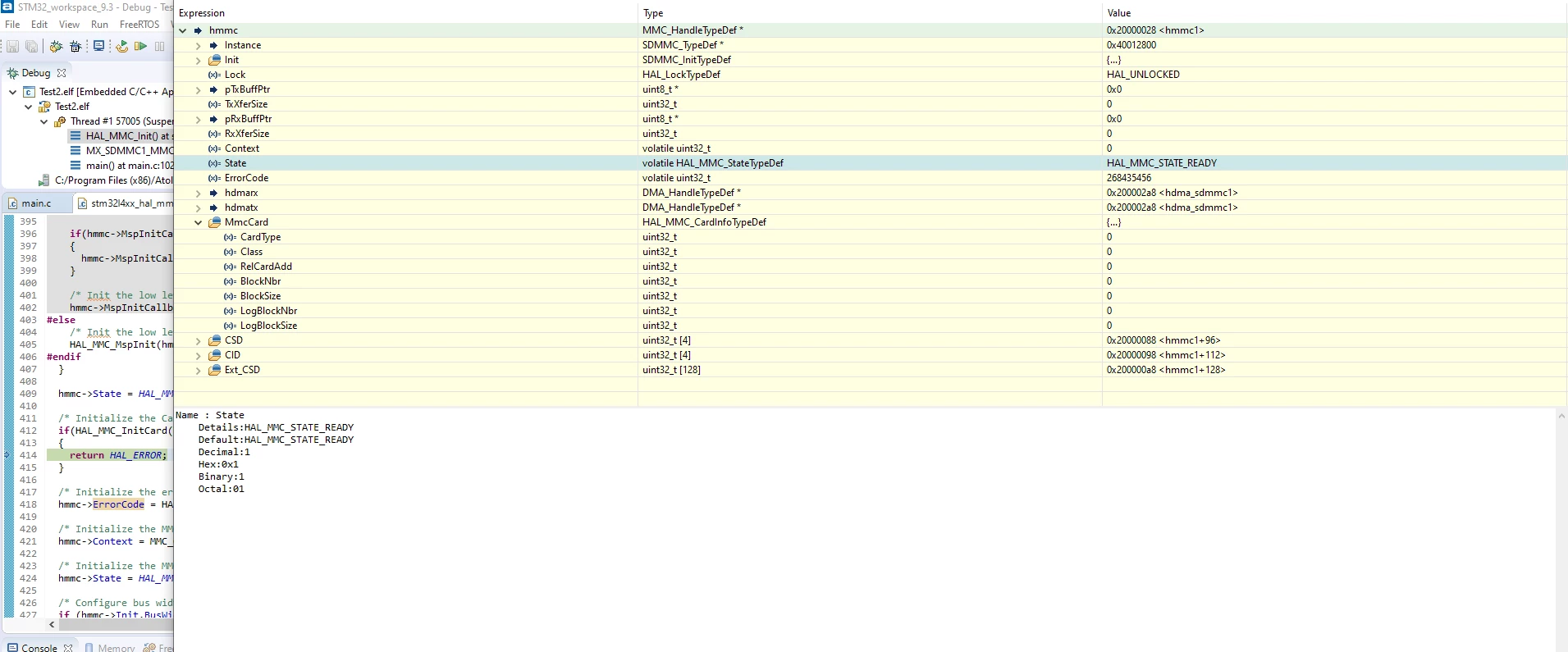Select the RelCardAdd member row

pyautogui.click(x=871, y=267)
